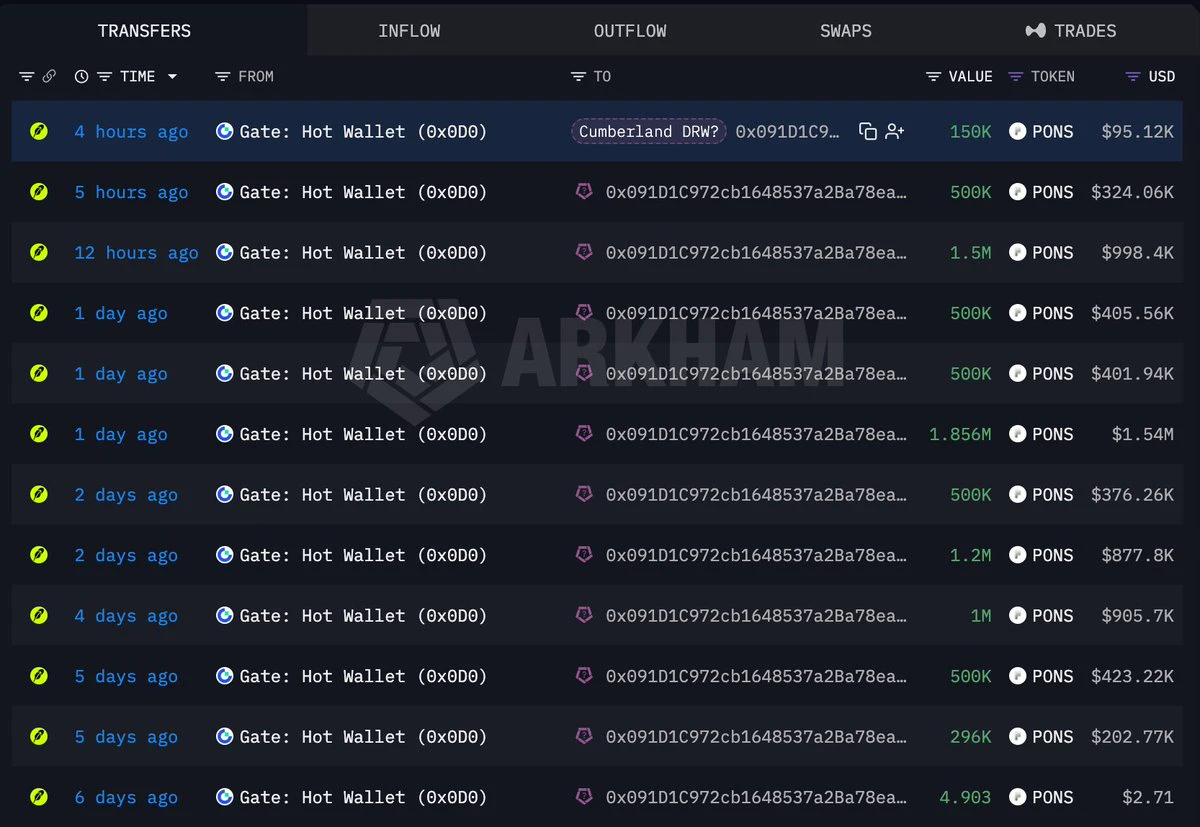Expand the TIME column dropdown caret
This screenshot has width=1200, height=827.
tap(172, 77)
